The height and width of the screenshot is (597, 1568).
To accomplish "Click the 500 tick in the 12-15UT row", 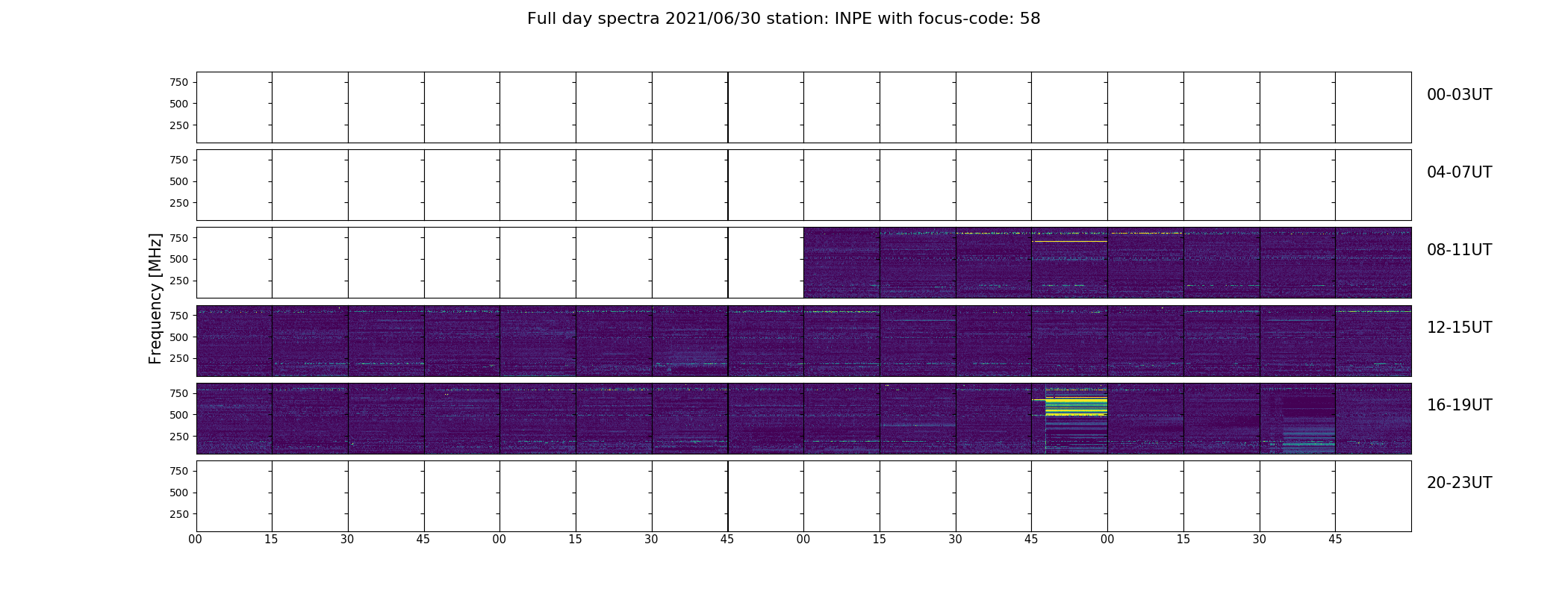I will (179, 337).
